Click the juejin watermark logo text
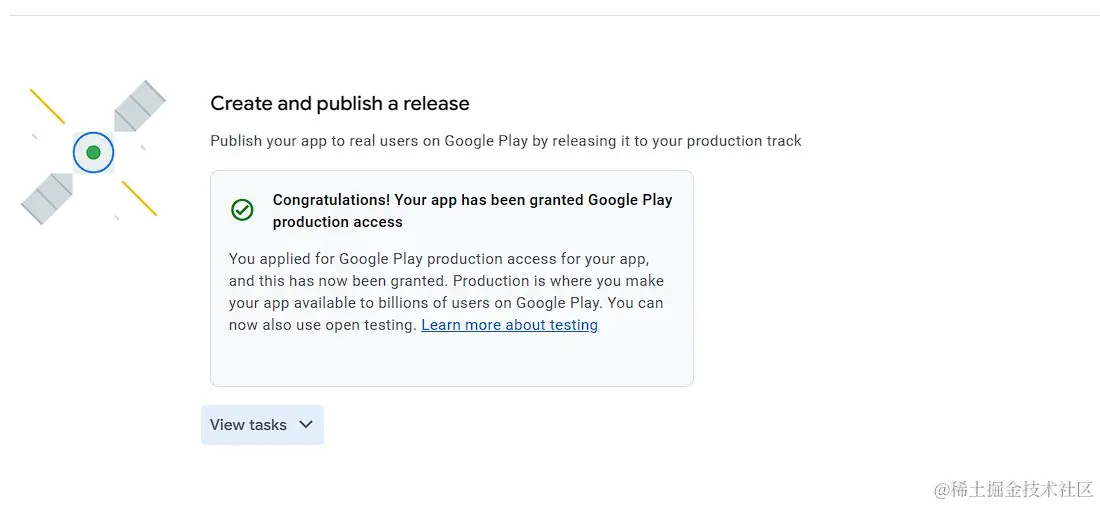This screenshot has width=1100, height=506. tap(1013, 489)
